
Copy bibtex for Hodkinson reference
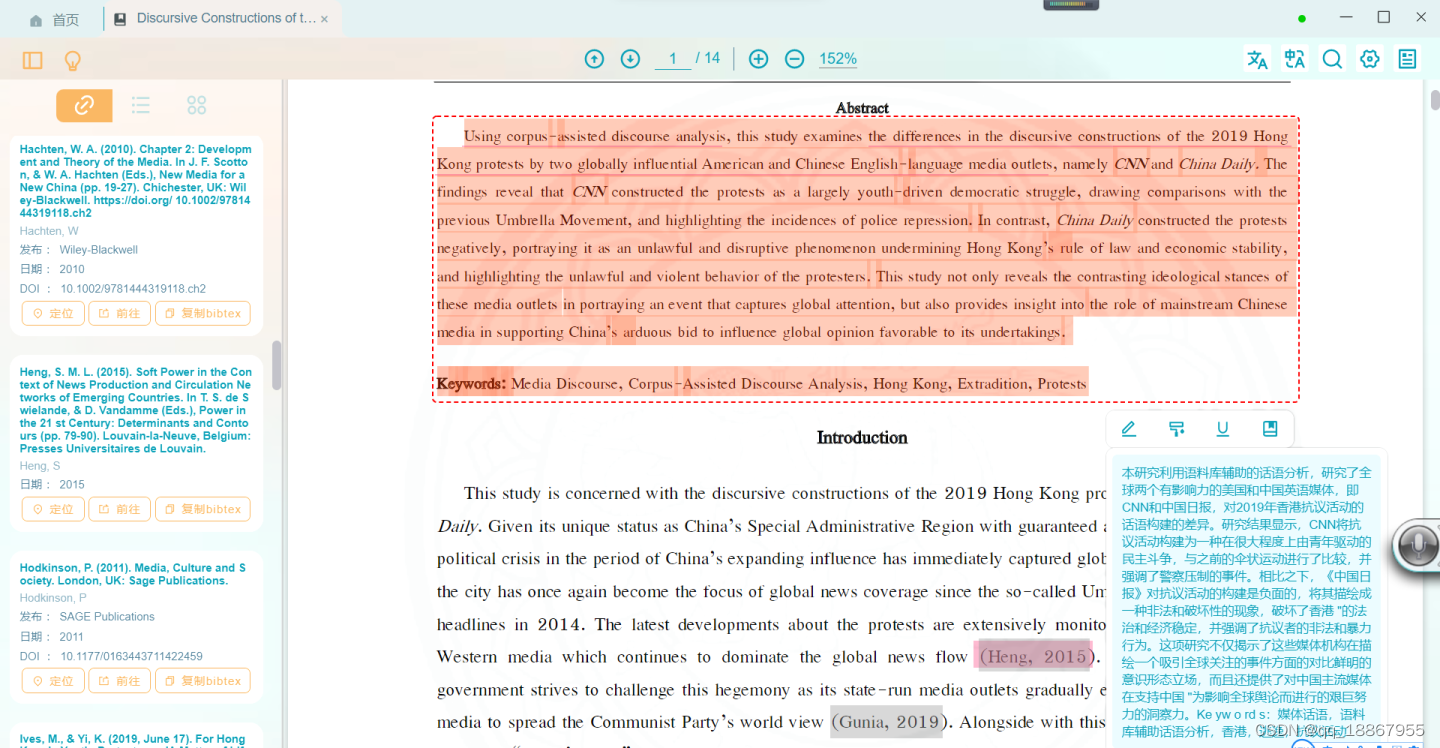pos(203,681)
